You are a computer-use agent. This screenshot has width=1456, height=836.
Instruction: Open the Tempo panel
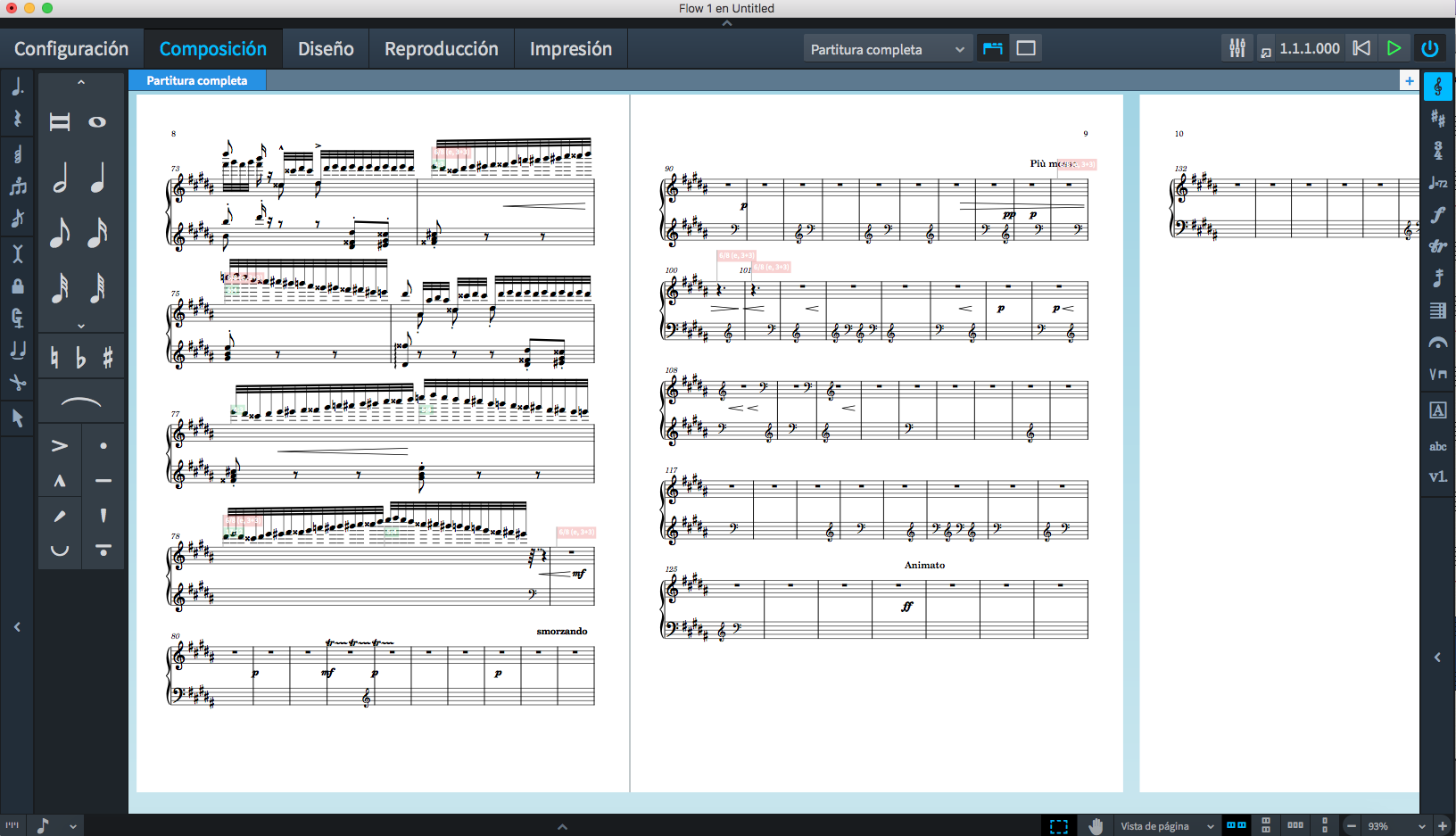point(1438,183)
